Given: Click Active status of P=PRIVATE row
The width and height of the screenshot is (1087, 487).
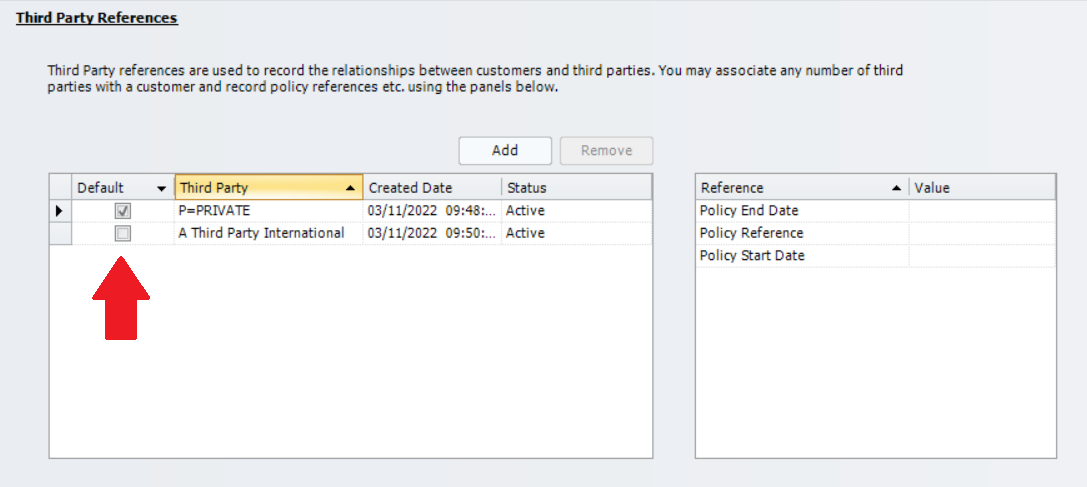Looking at the screenshot, I should (525, 211).
